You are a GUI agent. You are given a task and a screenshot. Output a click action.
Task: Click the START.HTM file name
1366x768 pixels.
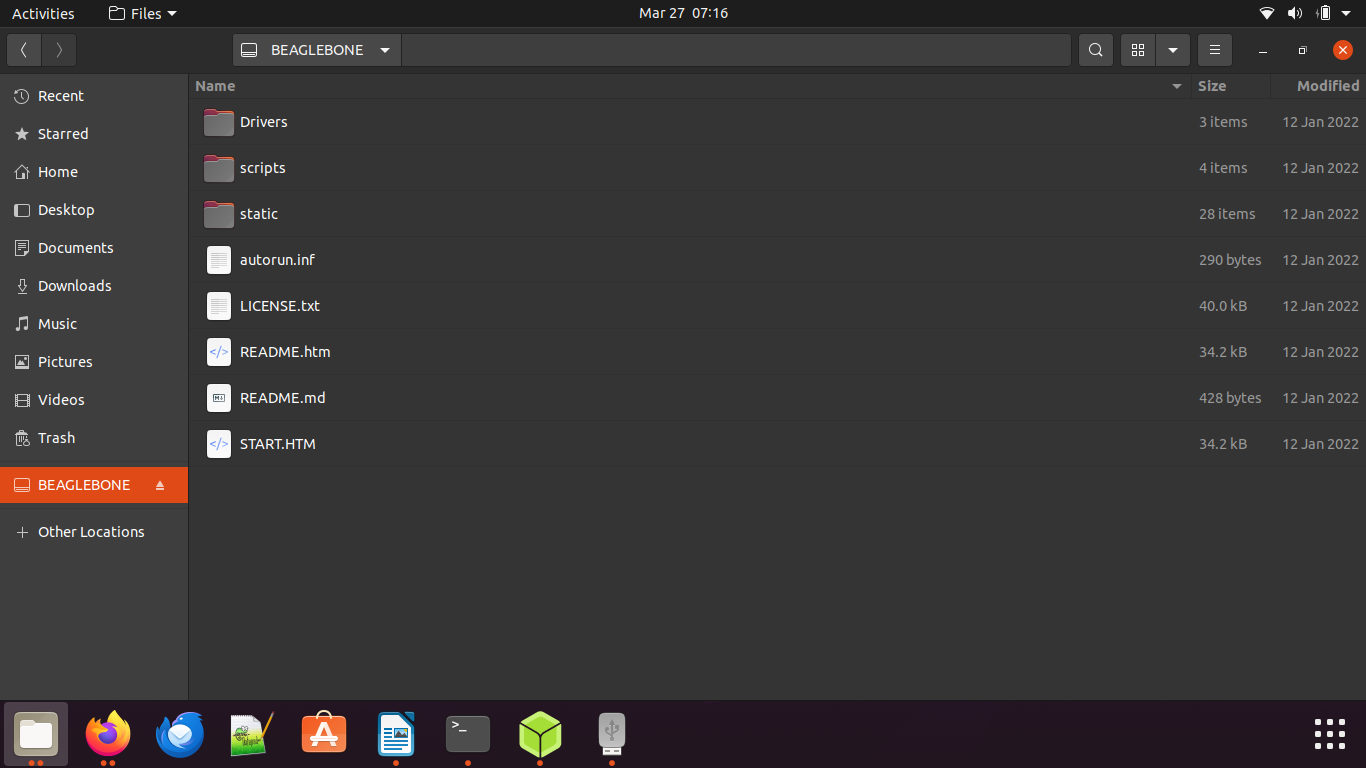(x=278, y=444)
